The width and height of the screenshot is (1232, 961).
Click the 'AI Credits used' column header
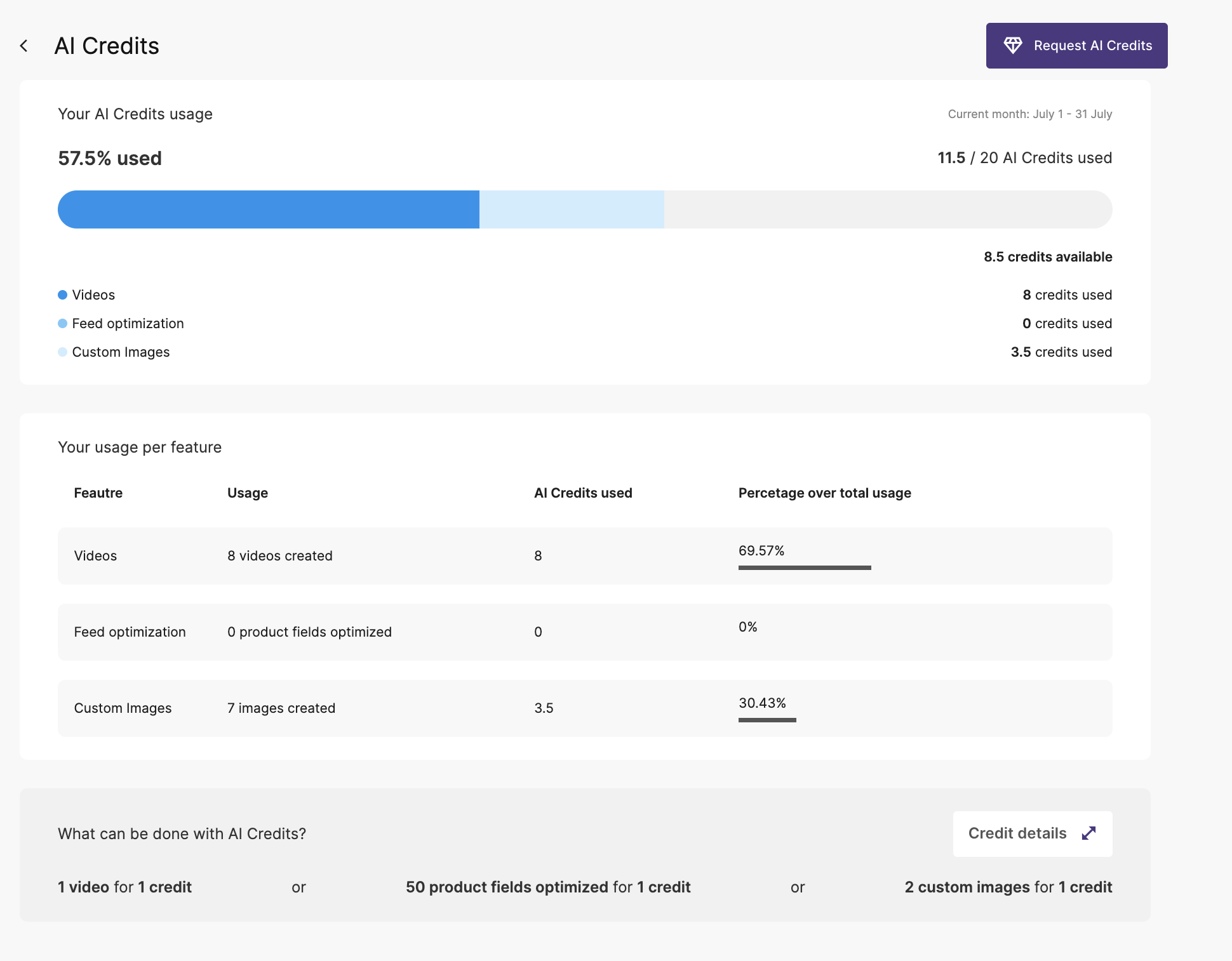[x=583, y=493]
